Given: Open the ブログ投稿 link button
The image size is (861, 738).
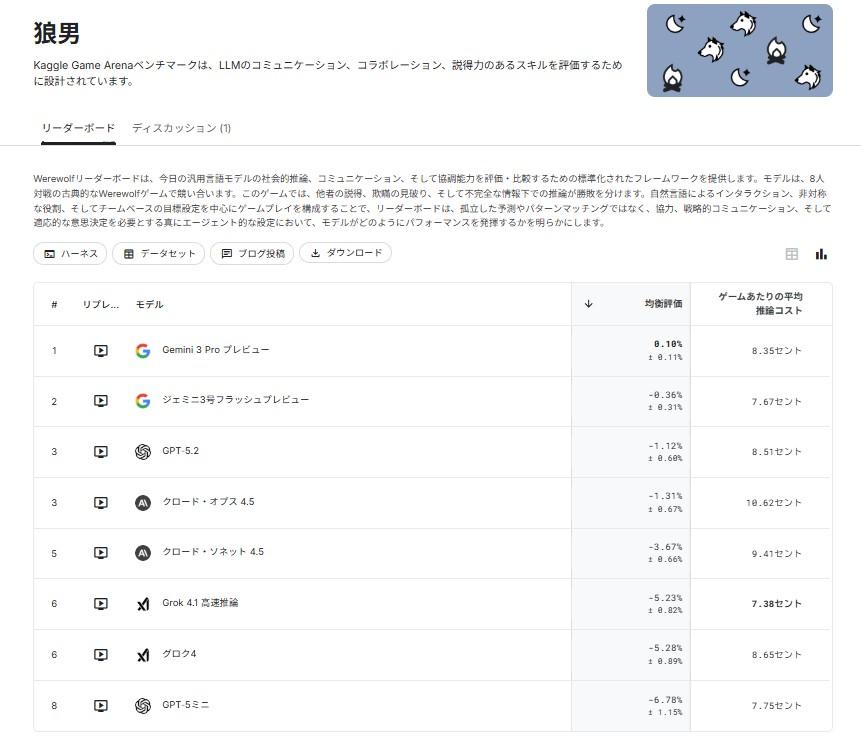Looking at the screenshot, I should coord(252,254).
